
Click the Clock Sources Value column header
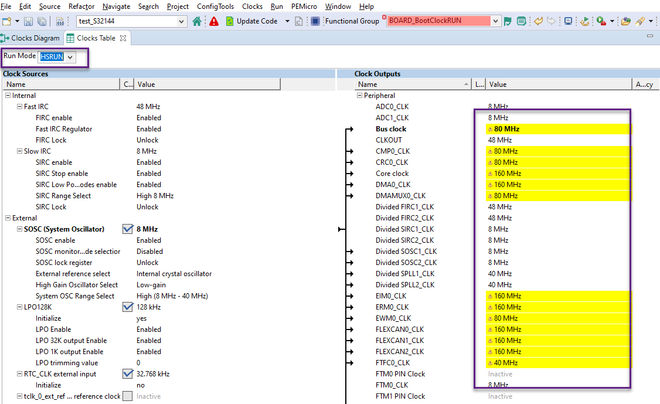point(207,84)
